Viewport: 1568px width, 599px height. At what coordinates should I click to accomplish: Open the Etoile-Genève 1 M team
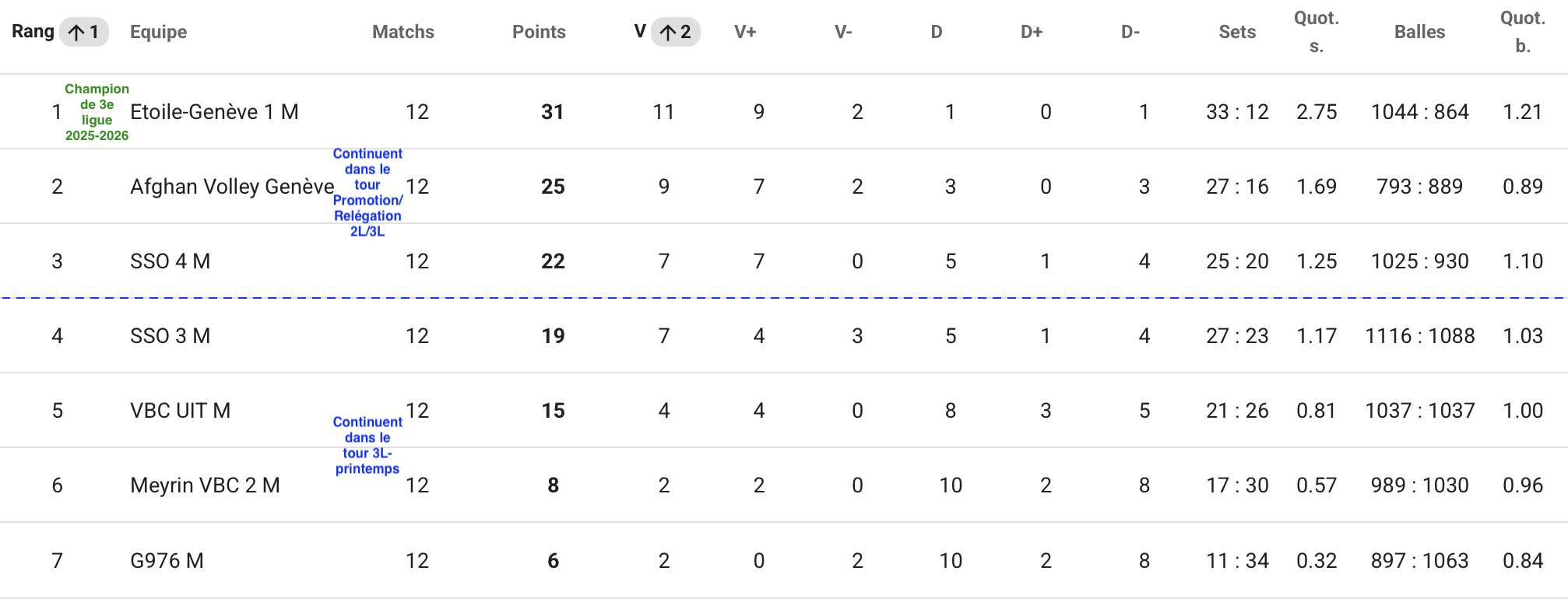pos(214,112)
